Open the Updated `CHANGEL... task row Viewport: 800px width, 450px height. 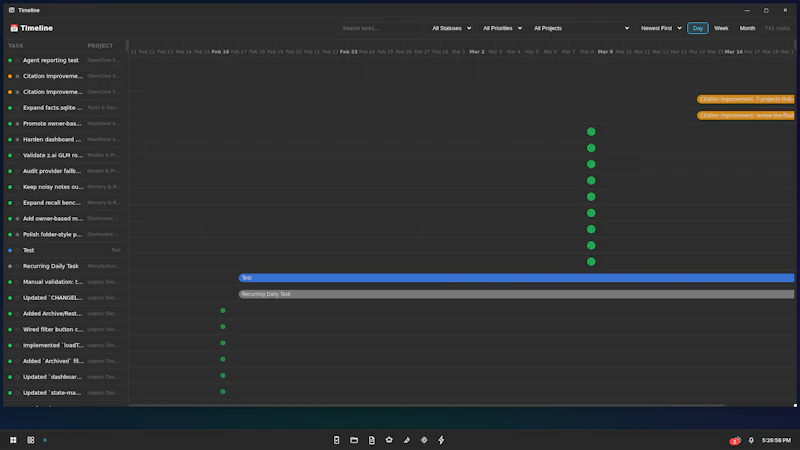tap(65, 297)
